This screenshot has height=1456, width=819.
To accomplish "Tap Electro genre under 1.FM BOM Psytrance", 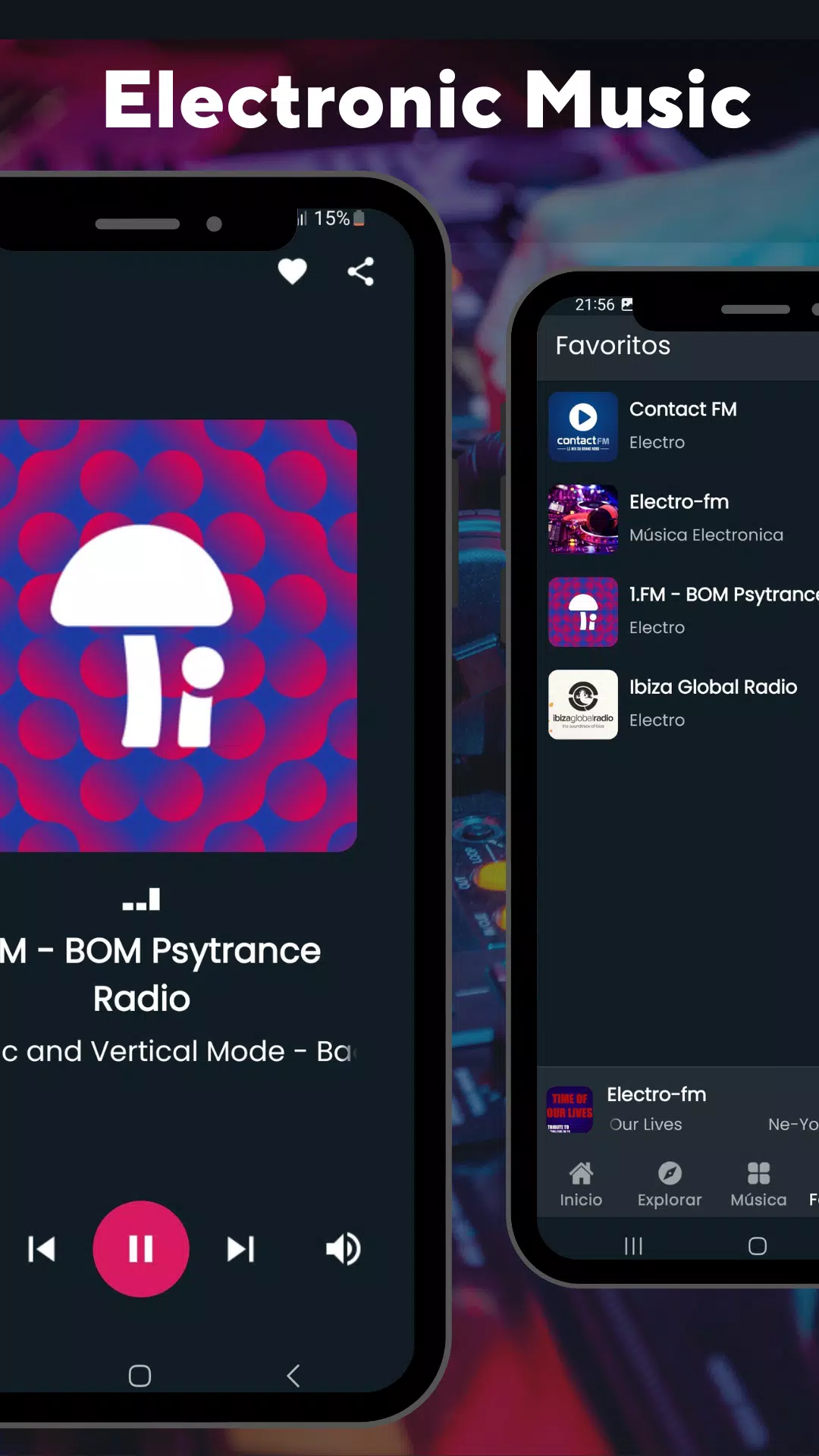I will [x=657, y=628].
